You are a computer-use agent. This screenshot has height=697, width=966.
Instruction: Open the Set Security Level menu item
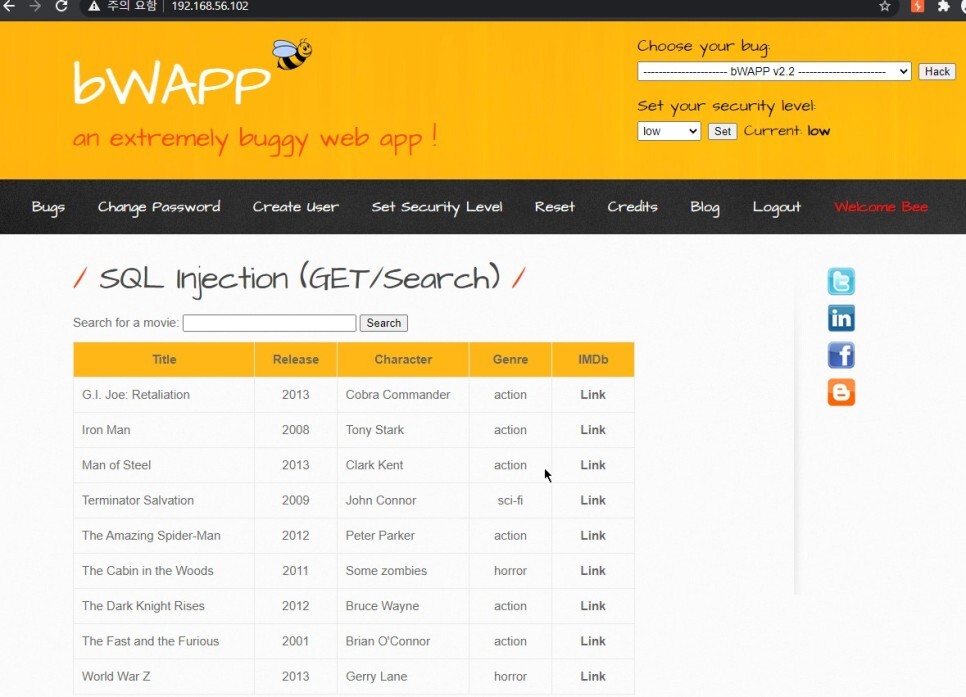[x=437, y=207]
